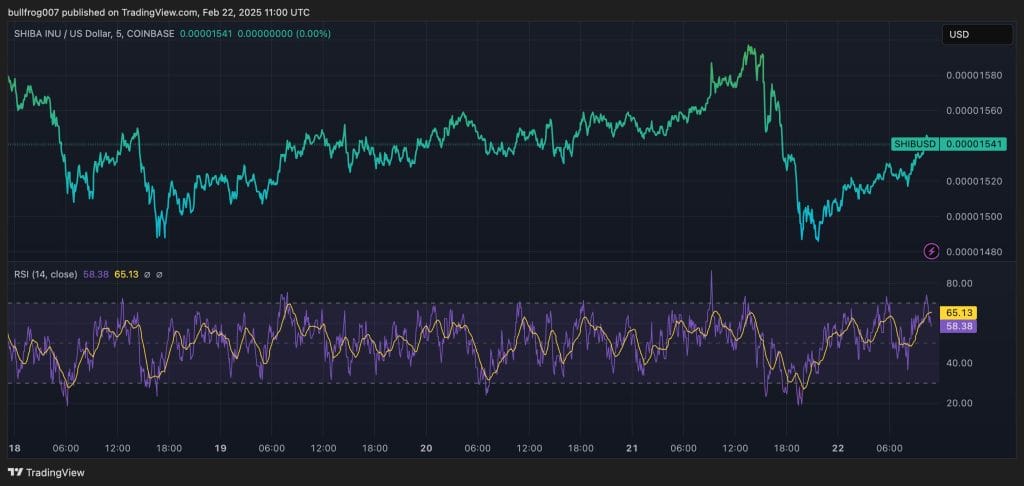Click the purple 58.38 axis tag
The image size is (1024, 486).
coord(958,326)
